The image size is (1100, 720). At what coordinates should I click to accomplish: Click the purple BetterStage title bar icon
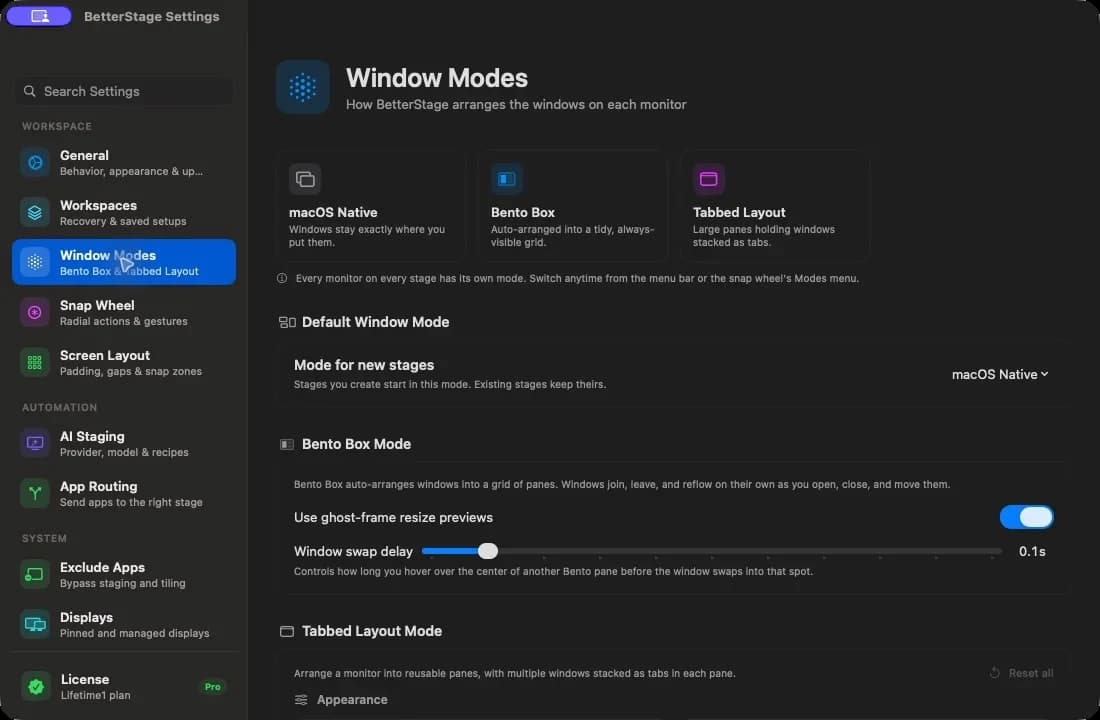coord(39,15)
